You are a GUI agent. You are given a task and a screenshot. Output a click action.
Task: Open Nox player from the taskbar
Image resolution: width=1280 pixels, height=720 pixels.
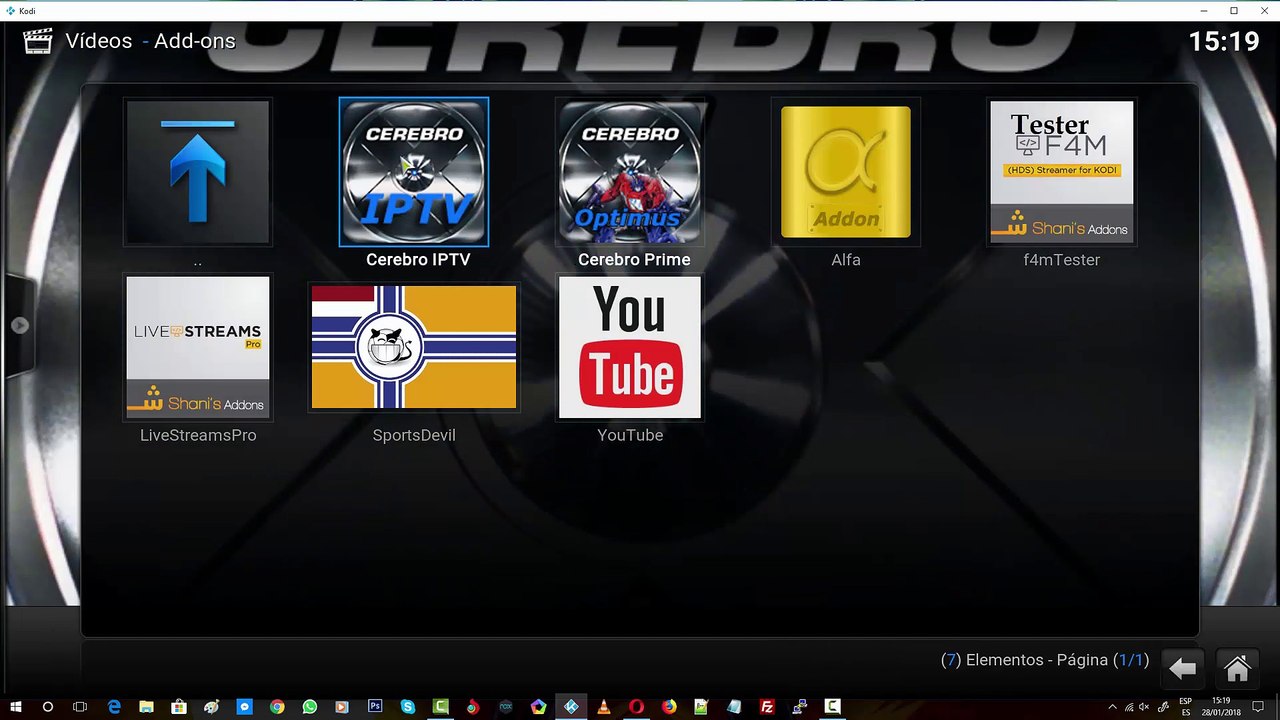coord(506,707)
